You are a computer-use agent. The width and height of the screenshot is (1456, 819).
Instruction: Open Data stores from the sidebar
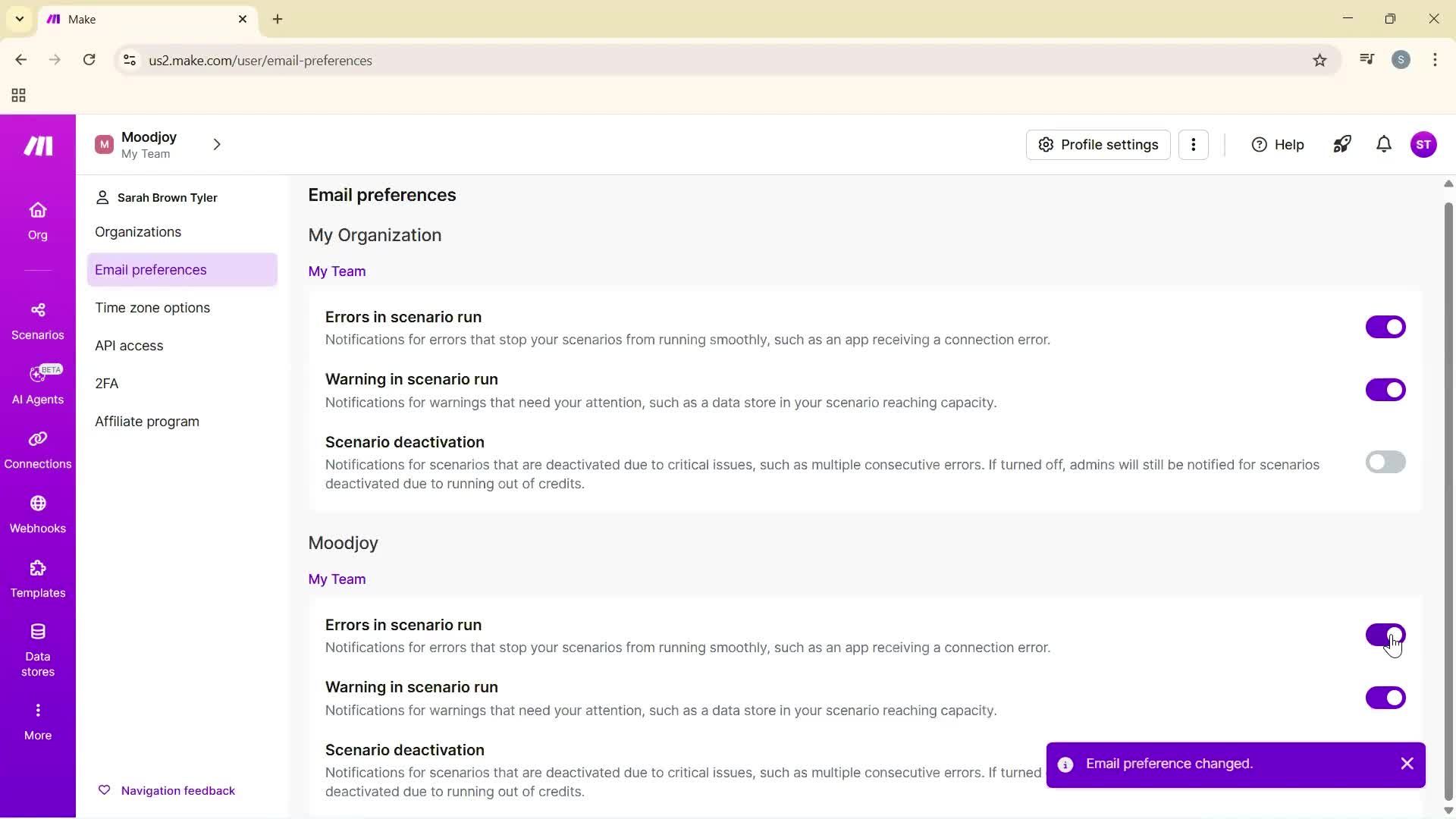(37, 648)
